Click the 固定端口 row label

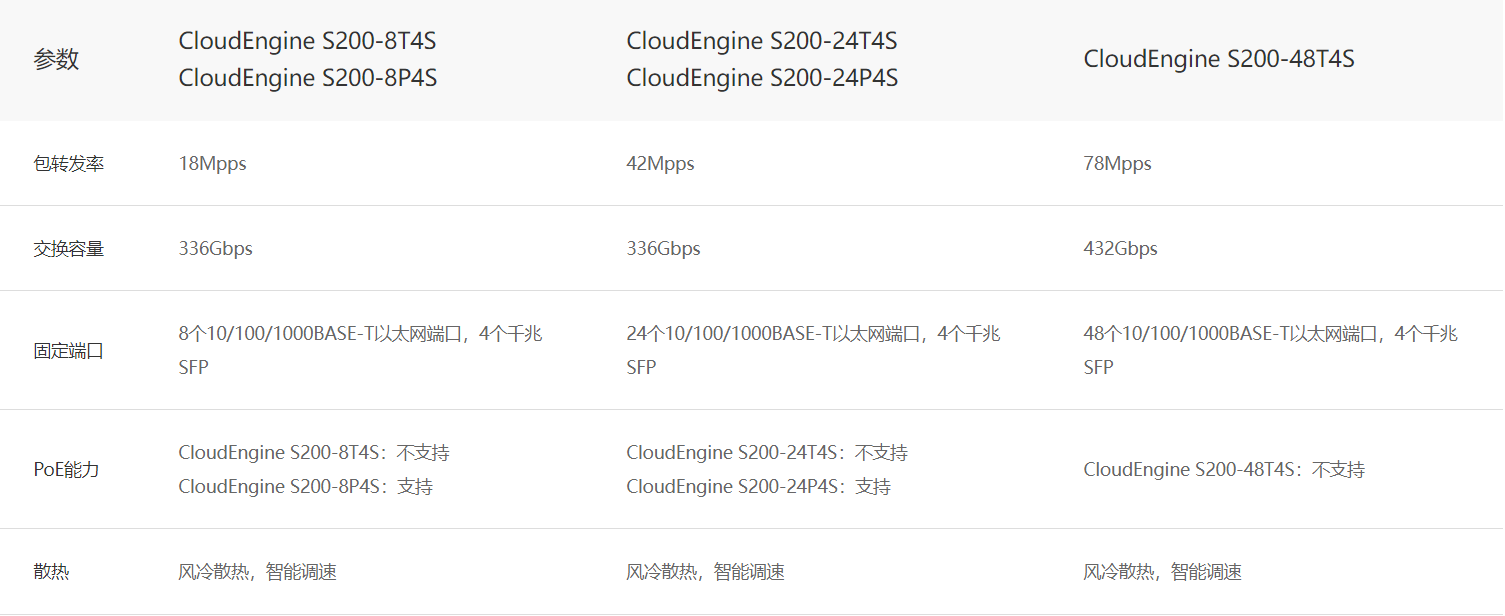point(68,351)
